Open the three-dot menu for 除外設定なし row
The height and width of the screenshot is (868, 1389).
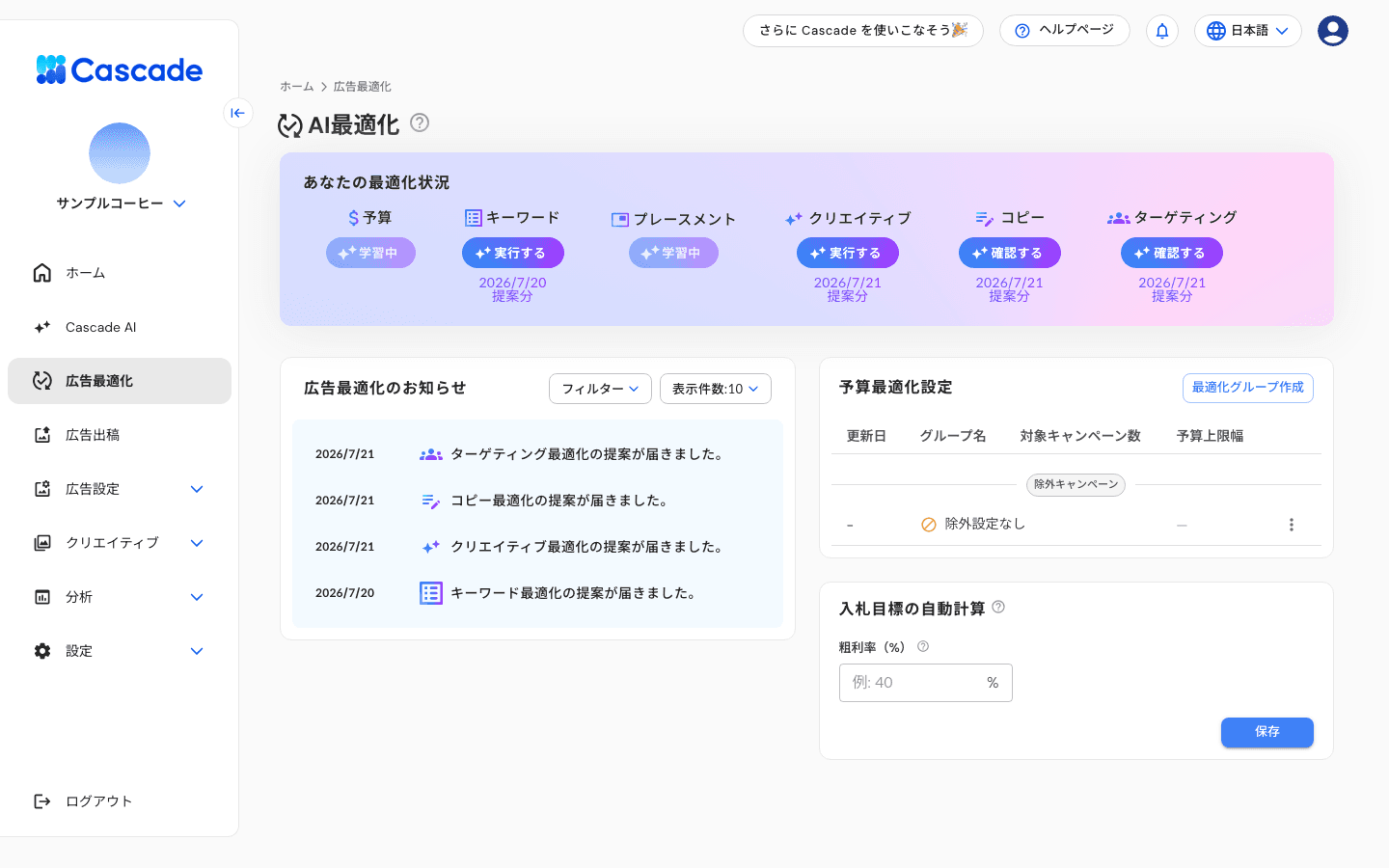tap(1292, 525)
